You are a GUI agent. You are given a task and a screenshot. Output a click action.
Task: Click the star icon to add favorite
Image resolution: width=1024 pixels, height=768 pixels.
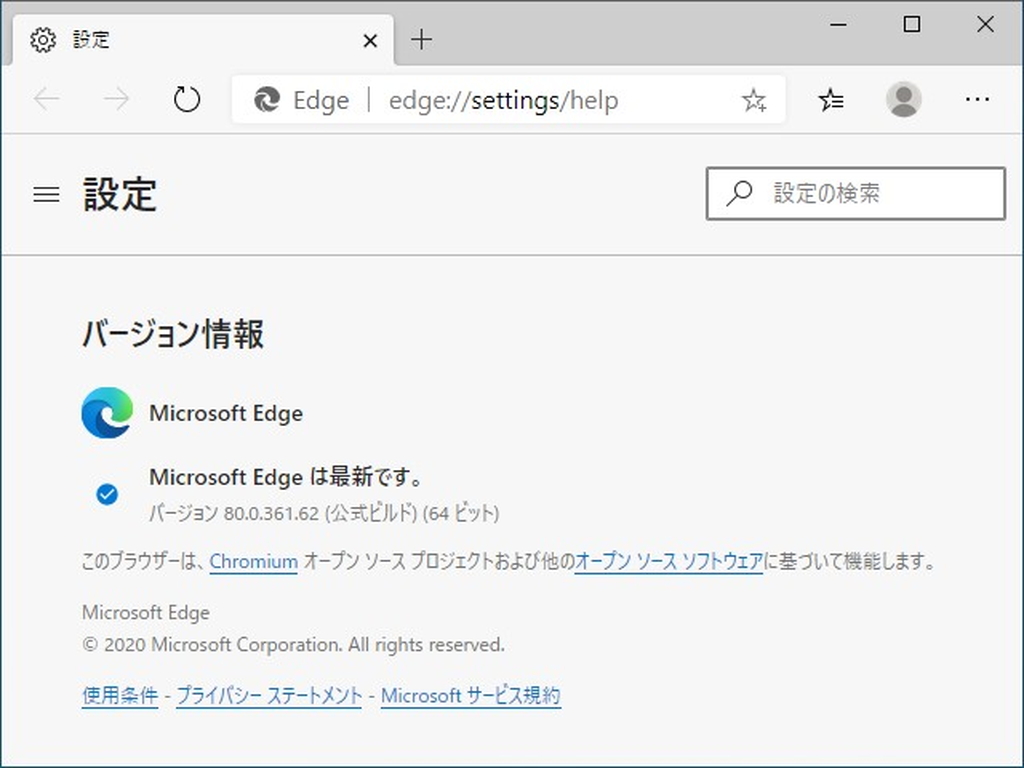pos(754,99)
